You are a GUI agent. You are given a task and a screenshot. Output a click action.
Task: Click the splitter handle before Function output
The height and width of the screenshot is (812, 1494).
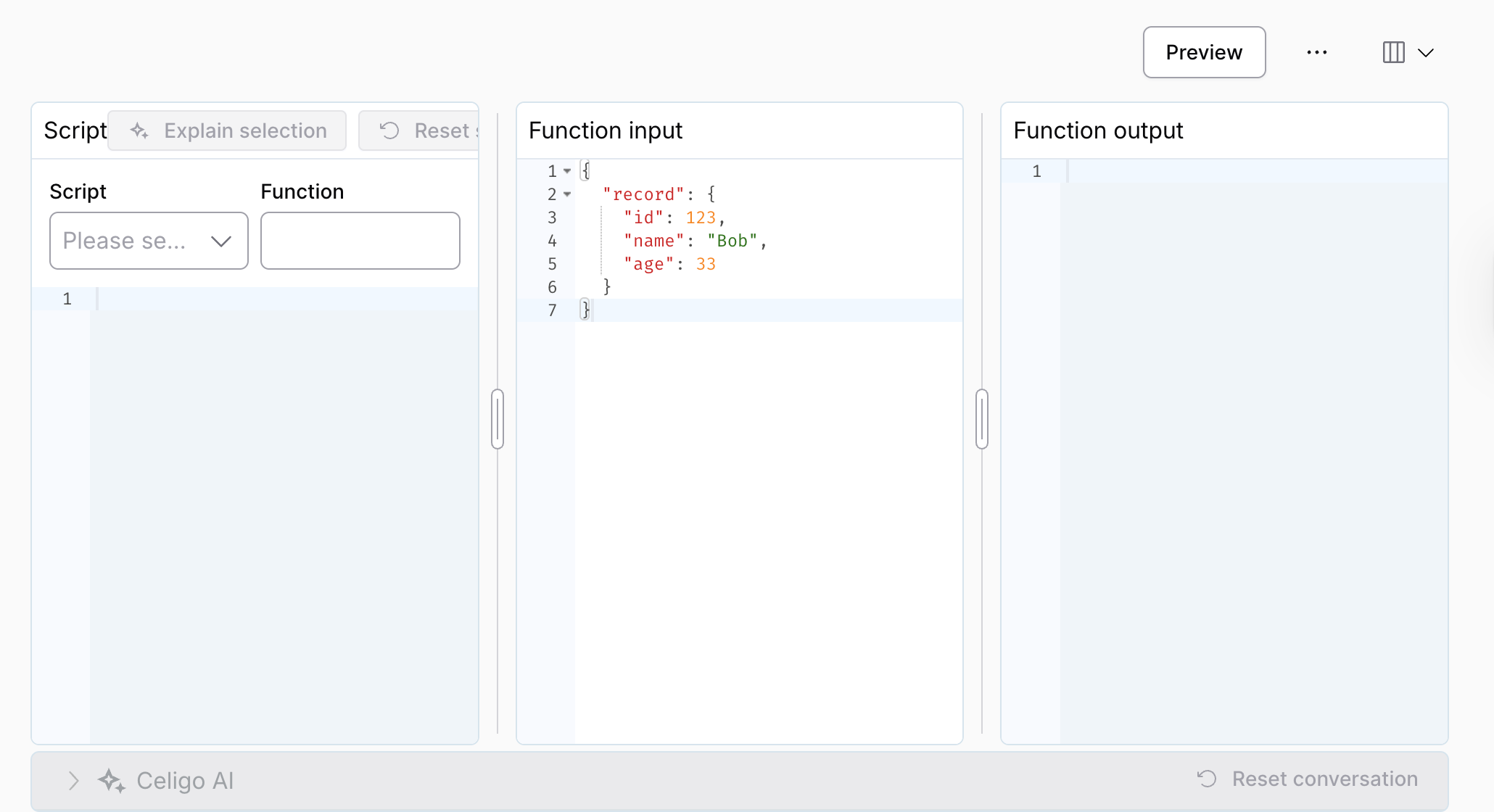(982, 419)
